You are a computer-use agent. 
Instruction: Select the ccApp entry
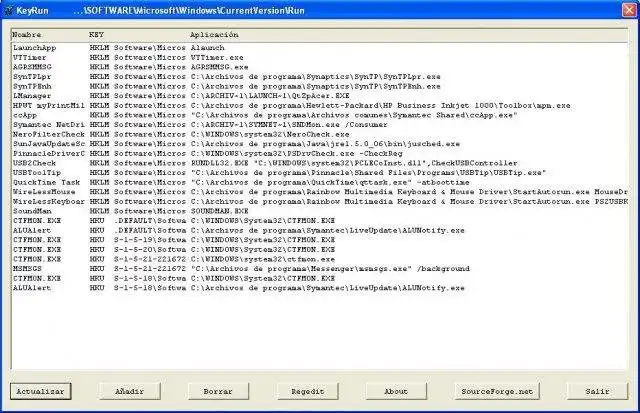[320, 115]
